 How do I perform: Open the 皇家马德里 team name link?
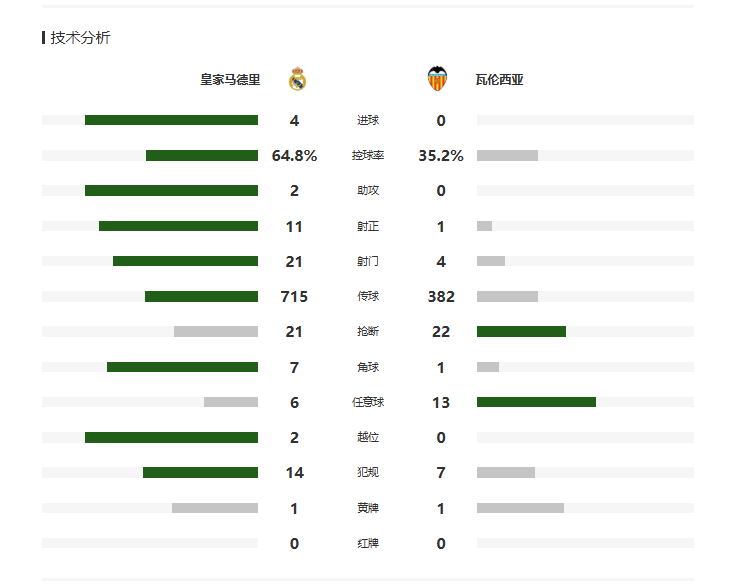[230, 80]
